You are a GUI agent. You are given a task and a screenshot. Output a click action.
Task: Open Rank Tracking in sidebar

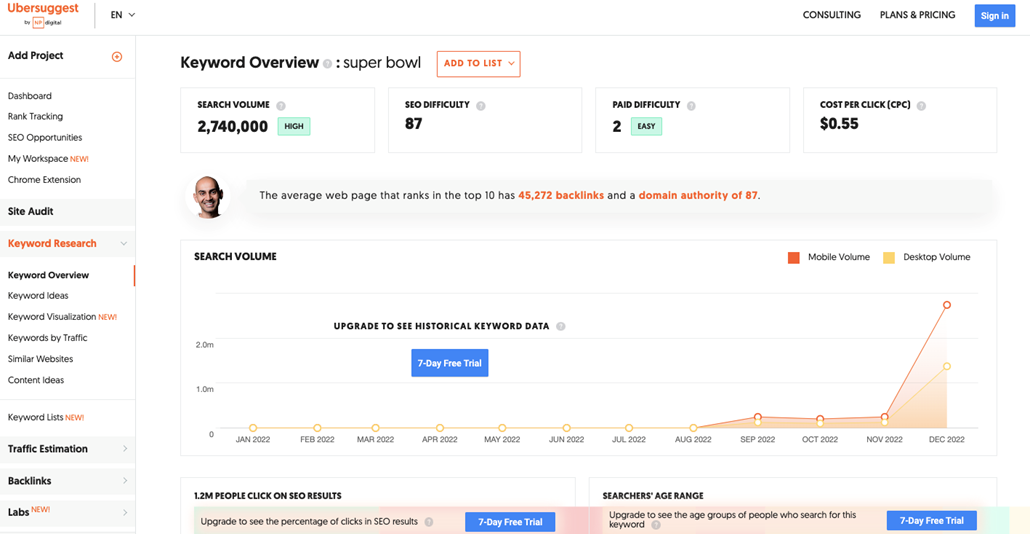pyautogui.click(x=35, y=116)
